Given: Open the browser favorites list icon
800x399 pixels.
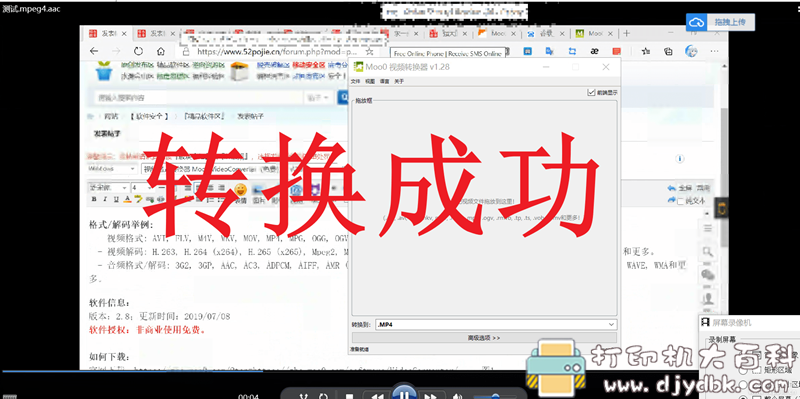Looking at the screenshot, I should point(646,51).
